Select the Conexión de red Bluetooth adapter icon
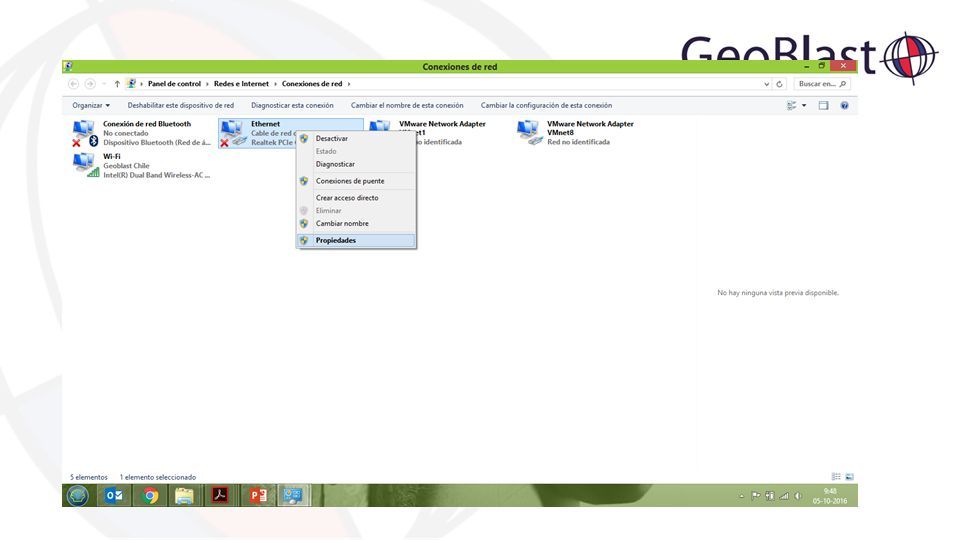This screenshot has height=540, width=960. point(84,133)
